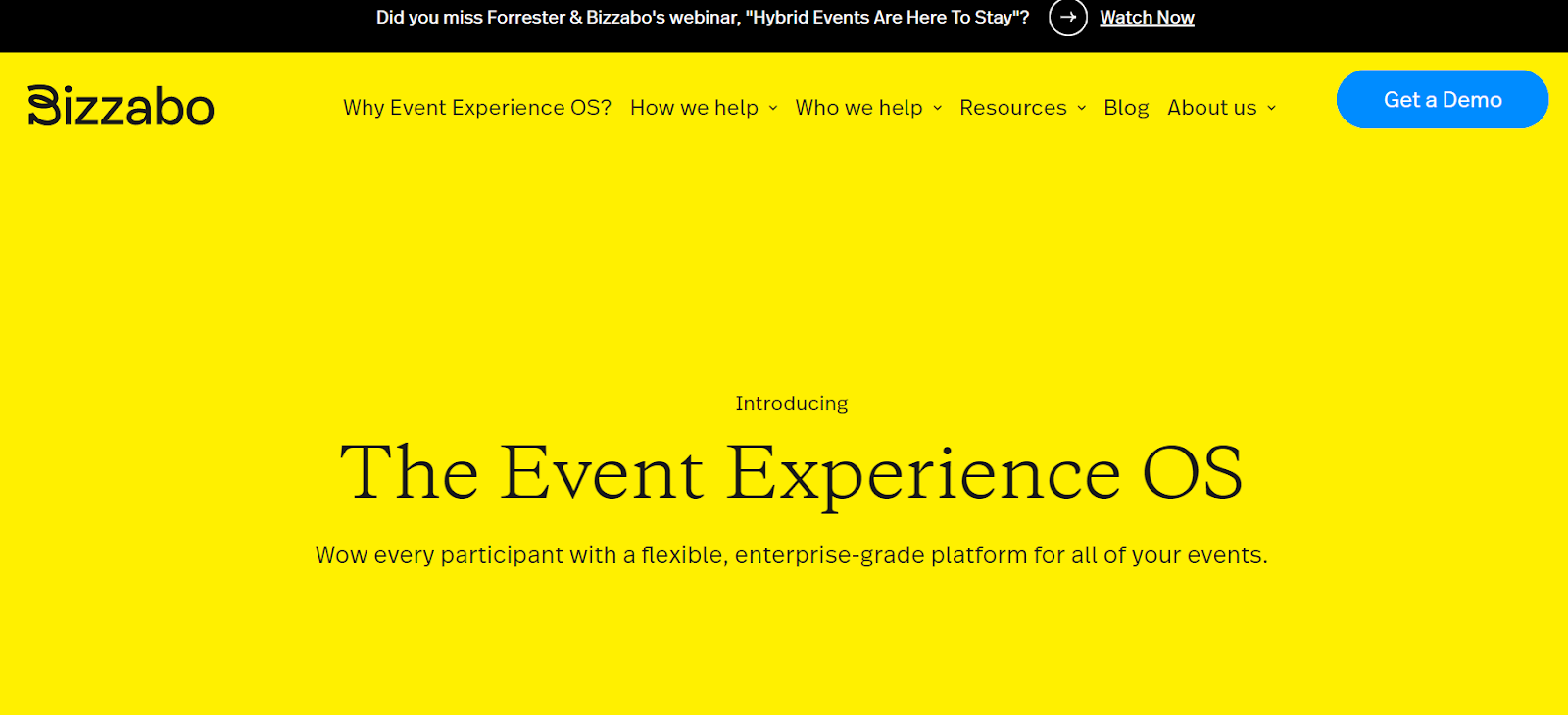1568x715 pixels.
Task: Expand the Who we help chevron
Action: pos(938,108)
